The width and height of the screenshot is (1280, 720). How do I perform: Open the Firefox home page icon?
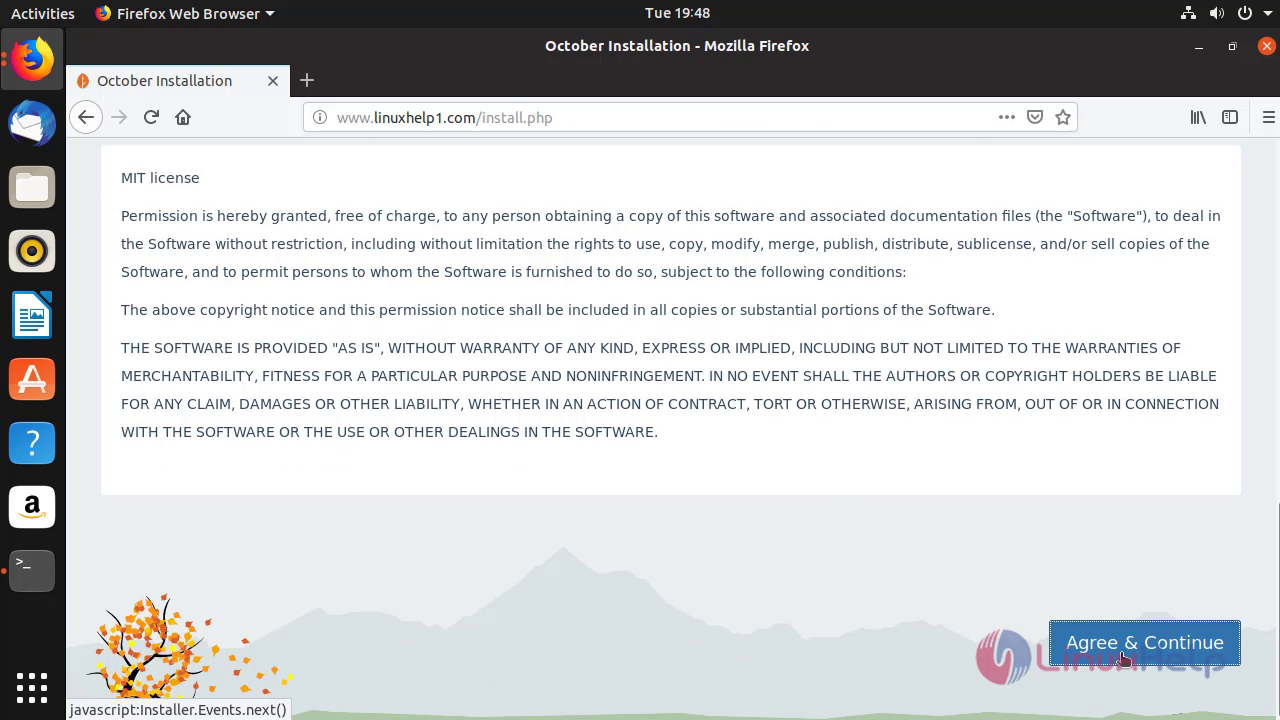pyautogui.click(x=183, y=117)
